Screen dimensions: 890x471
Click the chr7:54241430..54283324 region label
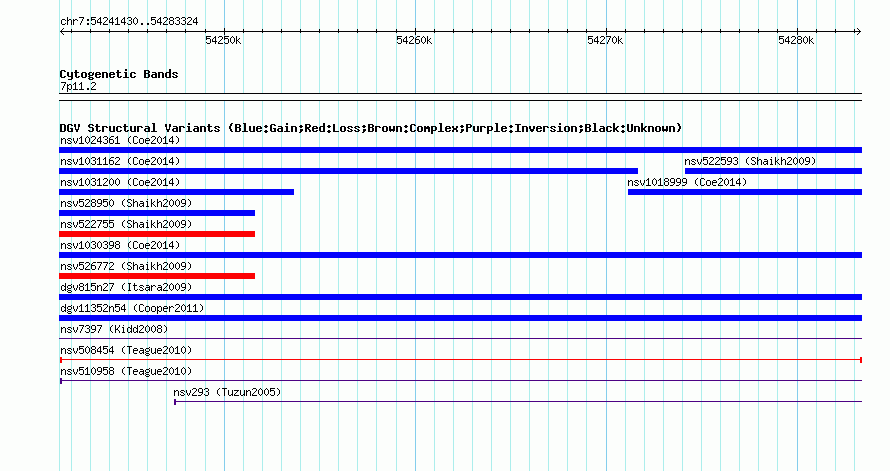[129, 21]
